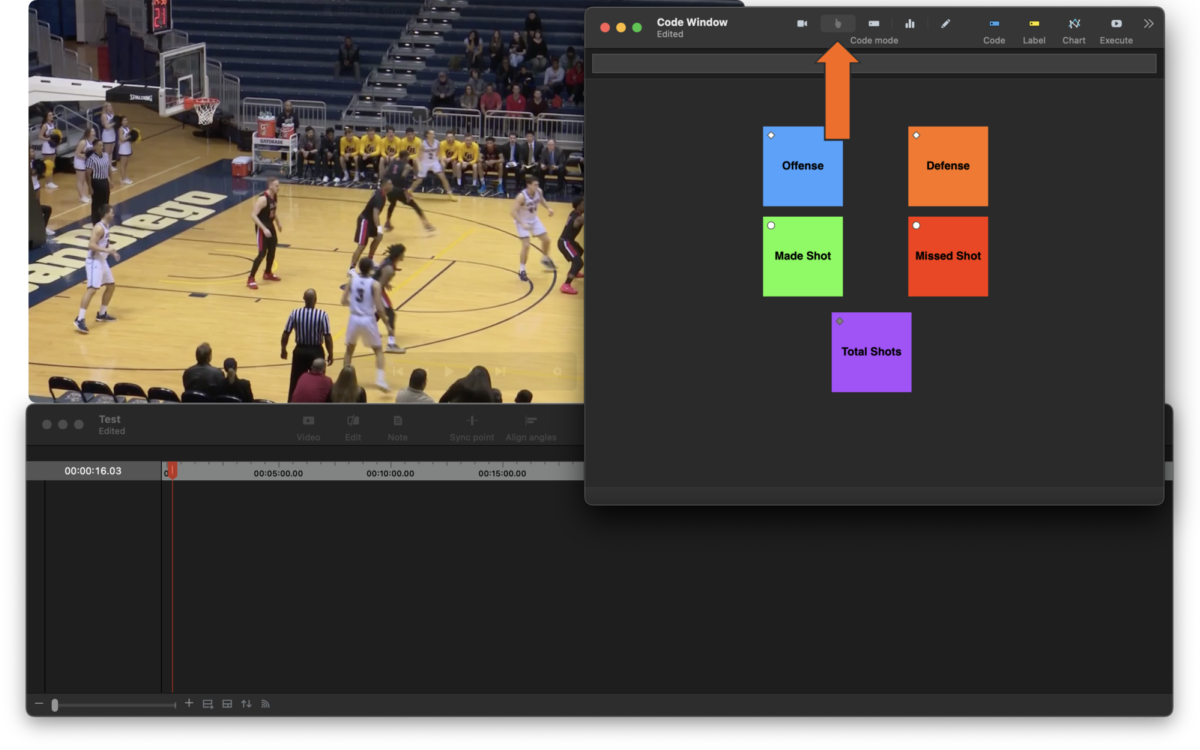Toggle the activation dot on Made Shot button
Image resolution: width=1200 pixels, height=750 pixels.
pyautogui.click(x=771, y=224)
